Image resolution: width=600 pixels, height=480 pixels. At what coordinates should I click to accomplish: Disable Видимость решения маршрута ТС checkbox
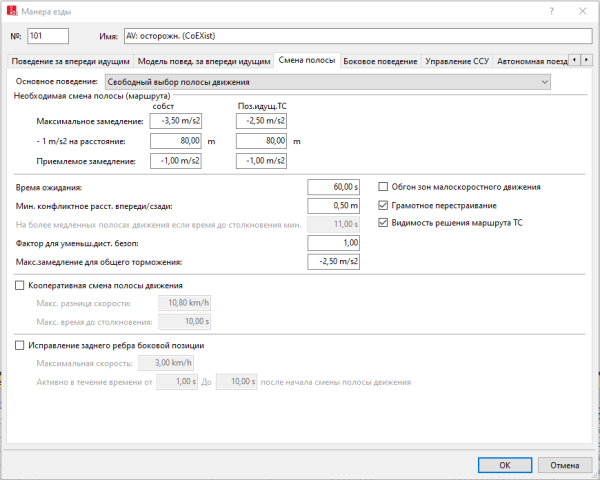coord(385,223)
